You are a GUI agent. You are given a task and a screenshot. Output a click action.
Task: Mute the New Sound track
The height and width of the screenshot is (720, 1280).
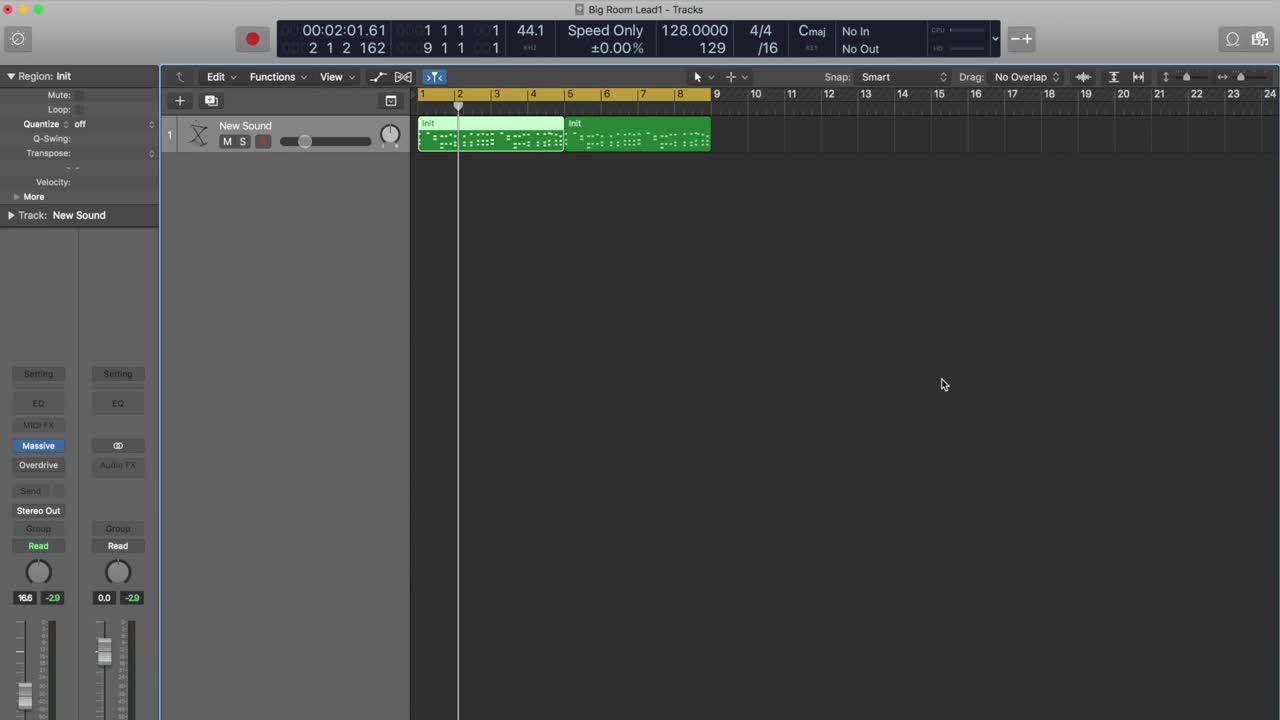227,142
